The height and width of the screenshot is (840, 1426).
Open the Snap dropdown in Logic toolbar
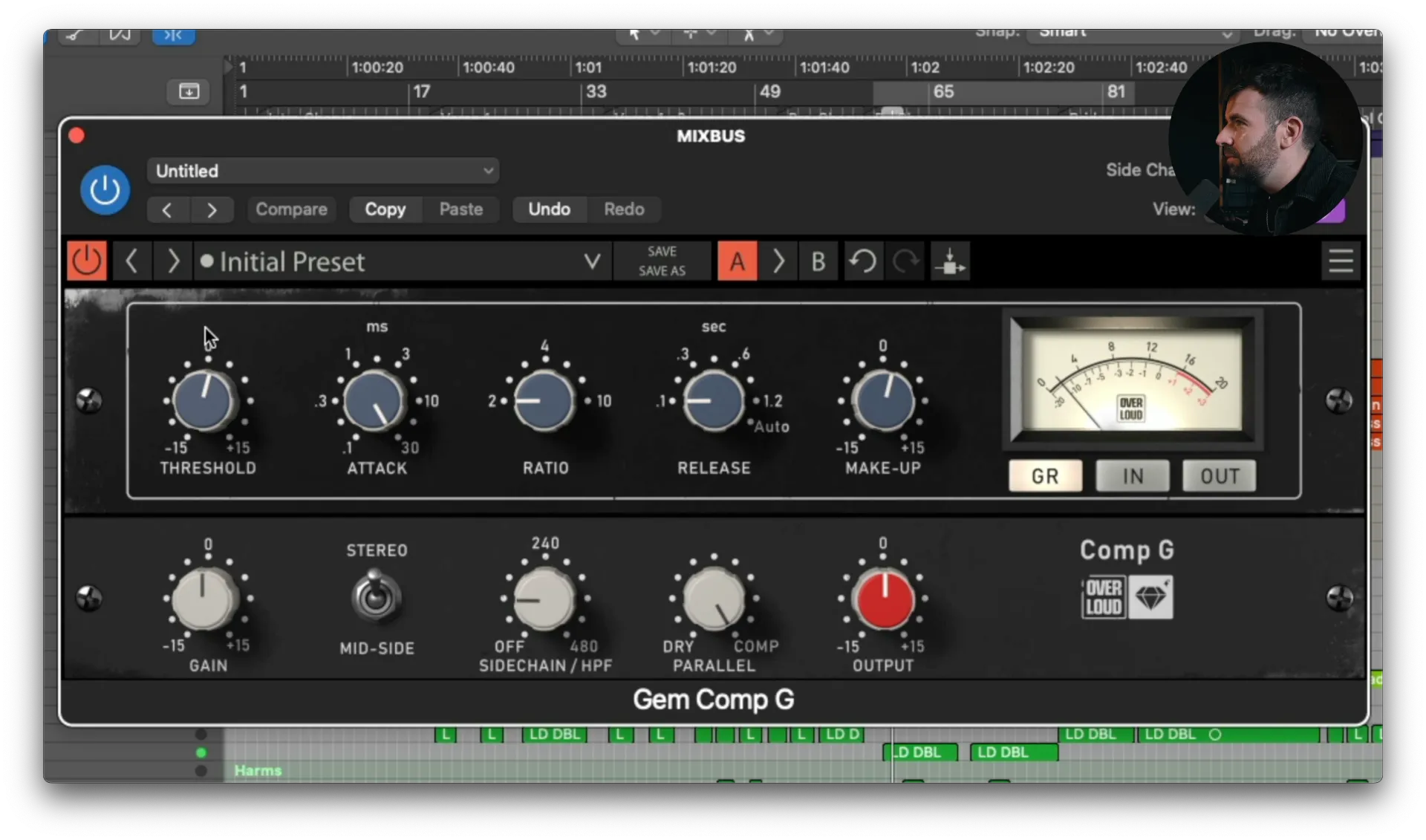tap(1133, 34)
